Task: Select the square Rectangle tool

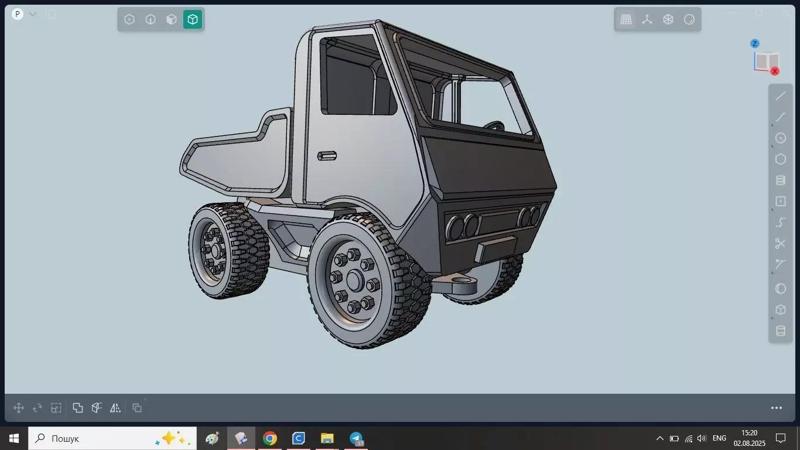Action: tap(781, 201)
